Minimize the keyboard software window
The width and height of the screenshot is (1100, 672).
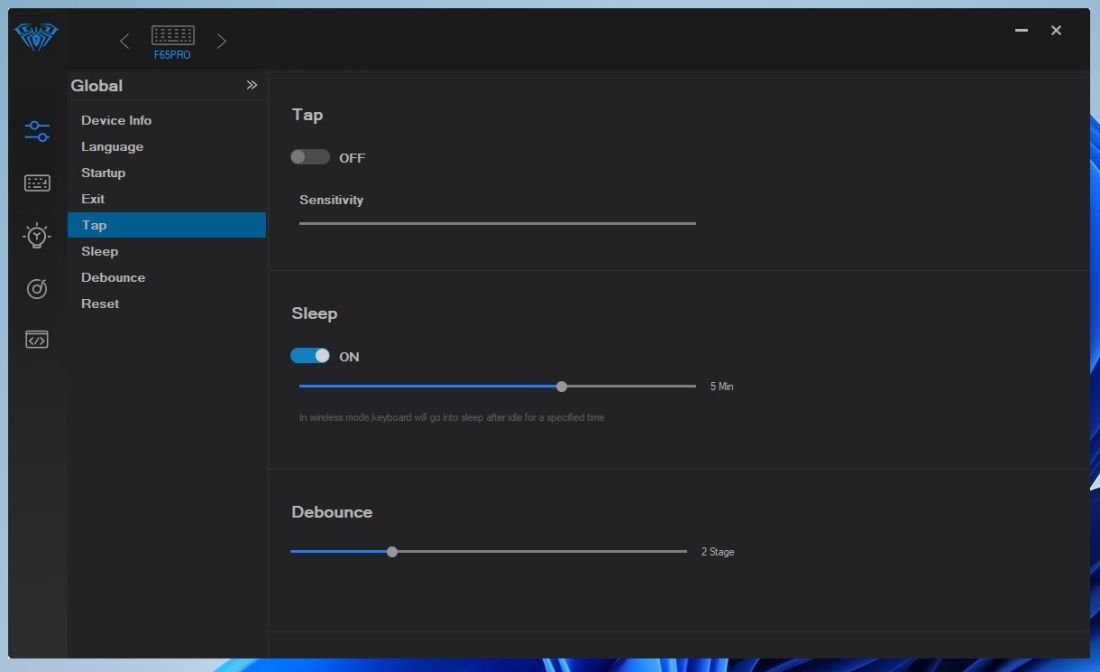[1021, 30]
